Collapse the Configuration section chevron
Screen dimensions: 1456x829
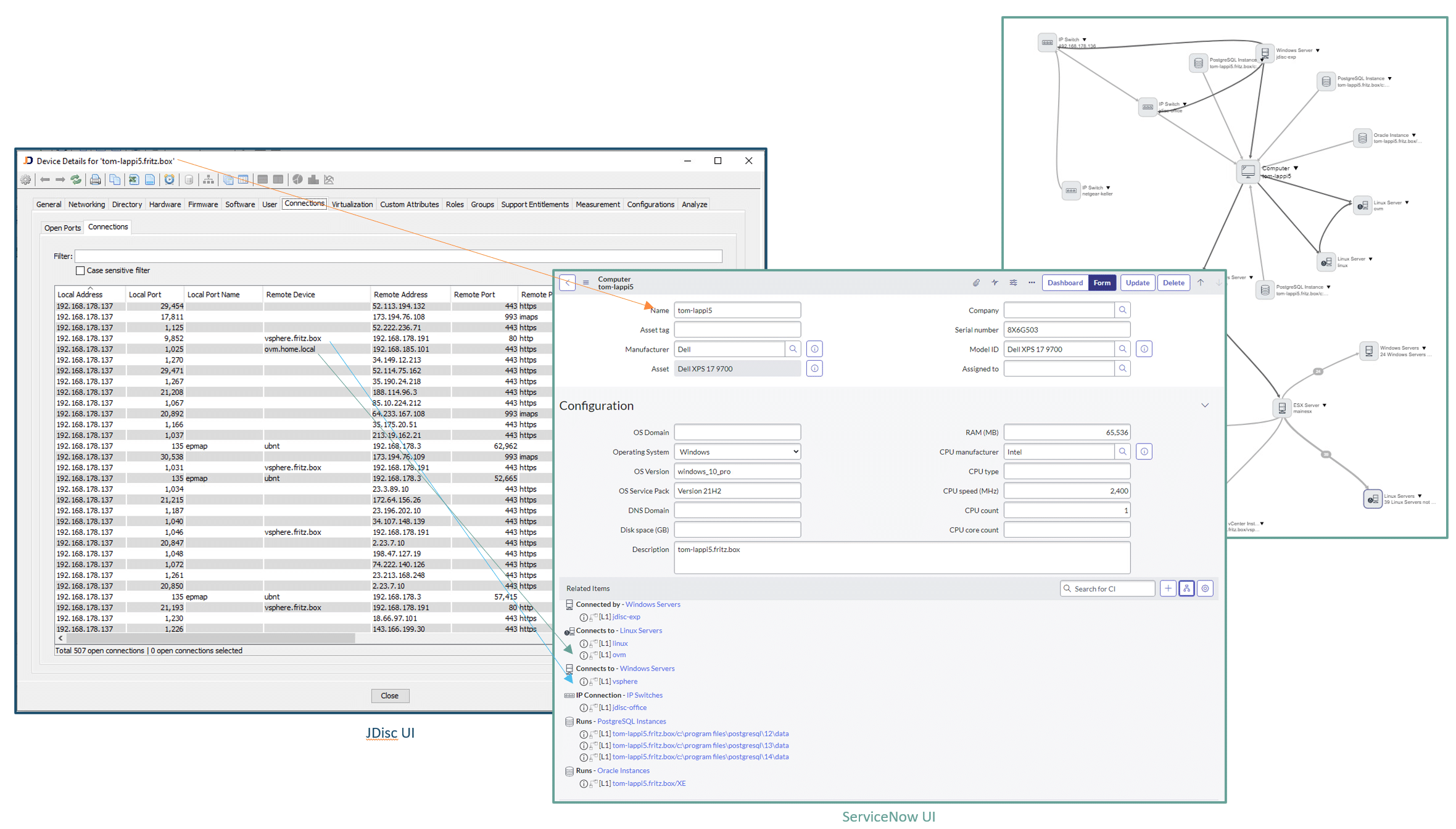[x=1205, y=405]
